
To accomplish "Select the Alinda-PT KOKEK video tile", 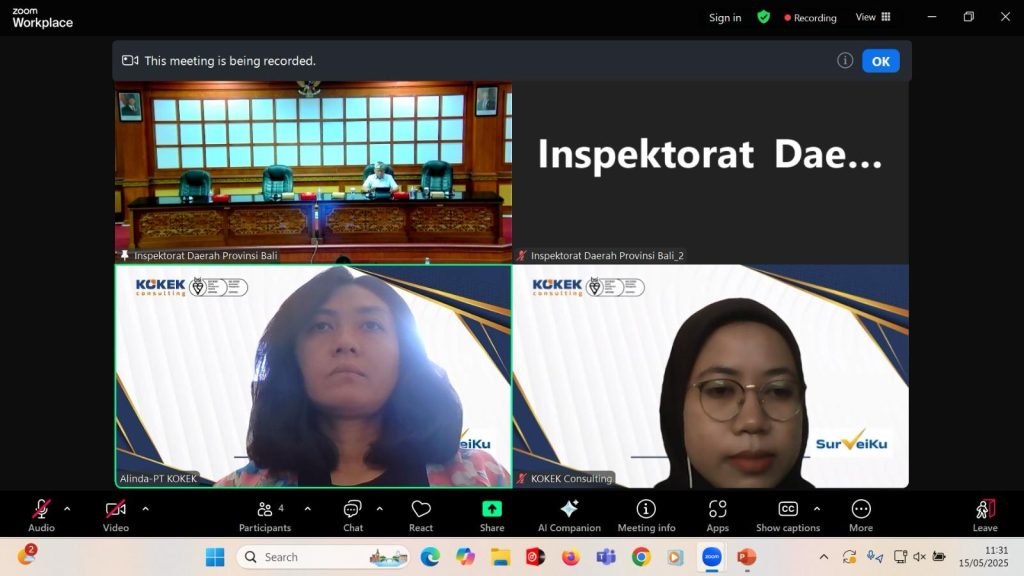I will pos(313,376).
